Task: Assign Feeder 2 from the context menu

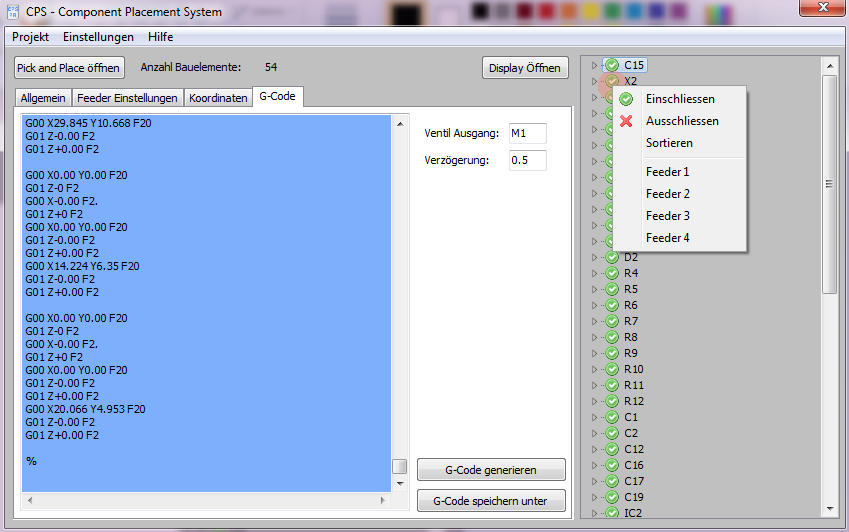Action: pos(680,194)
